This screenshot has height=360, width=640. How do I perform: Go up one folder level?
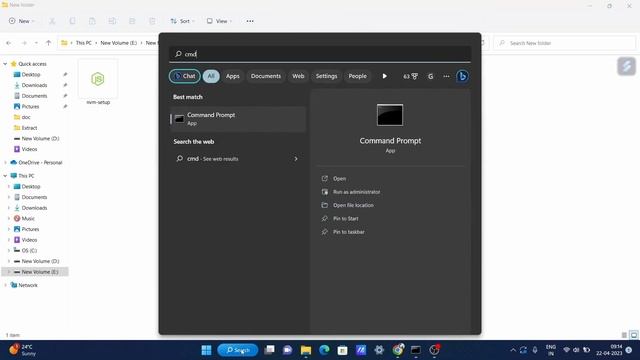click(48, 43)
